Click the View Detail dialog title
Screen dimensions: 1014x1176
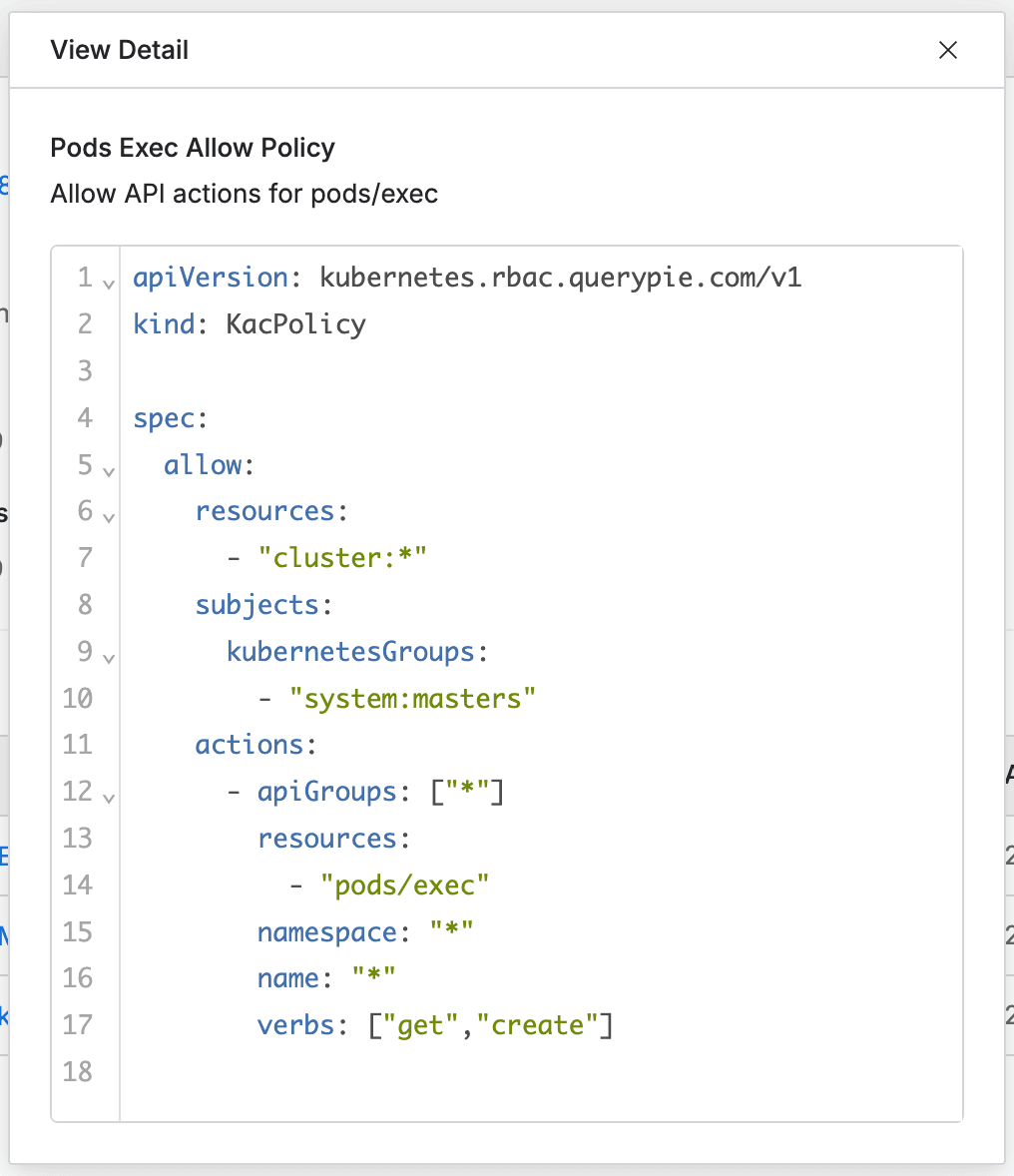click(119, 50)
